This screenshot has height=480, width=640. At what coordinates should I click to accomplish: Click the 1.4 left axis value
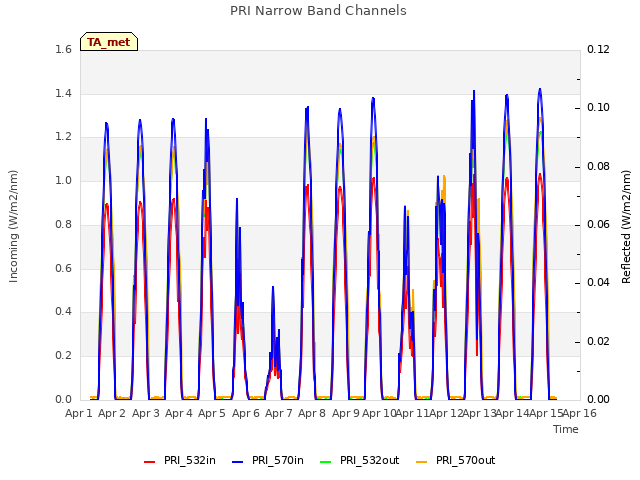pyautogui.click(x=63, y=93)
